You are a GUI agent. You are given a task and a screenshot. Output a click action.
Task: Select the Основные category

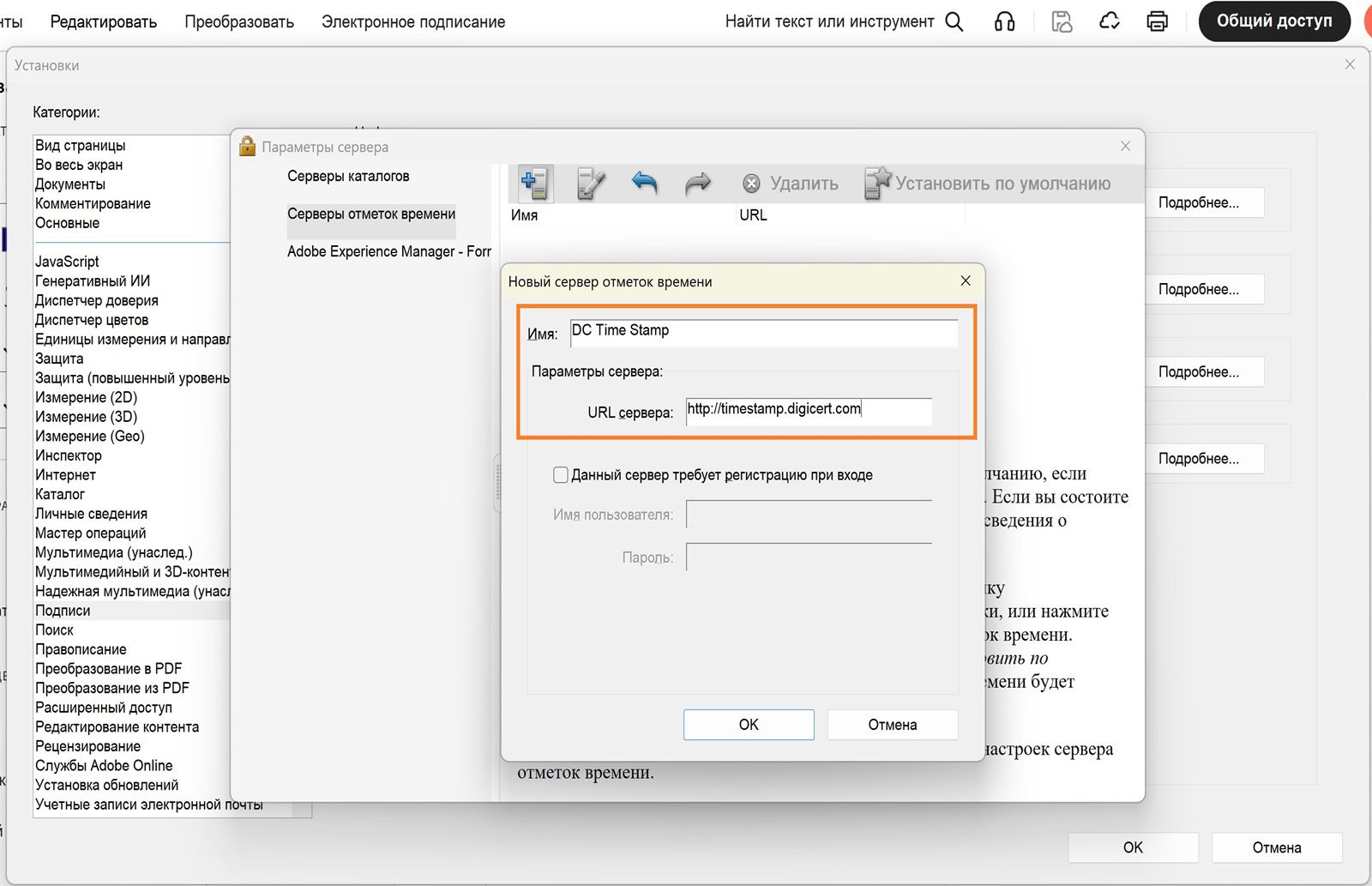[67, 223]
